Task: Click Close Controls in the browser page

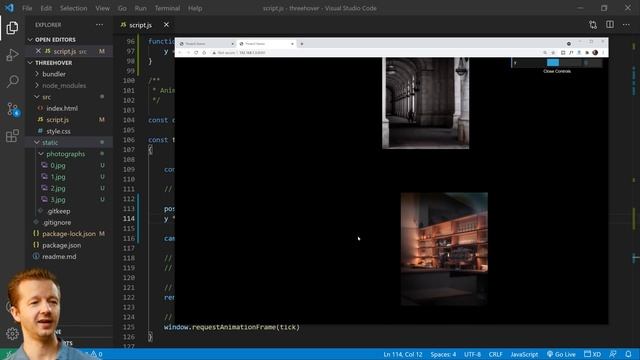Action: pos(557,71)
